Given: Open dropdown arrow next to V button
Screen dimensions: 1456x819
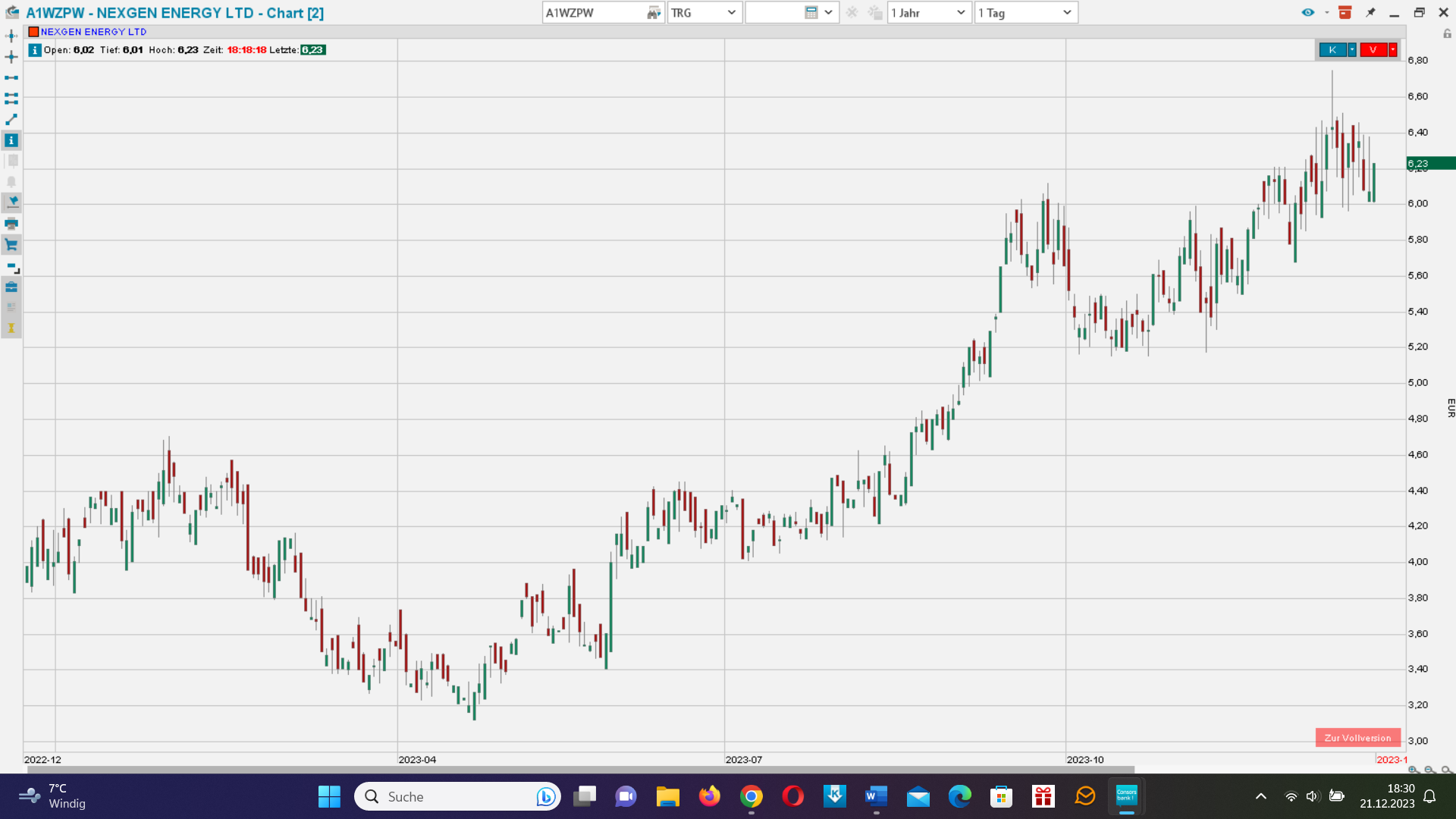Looking at the screenshot, I should pyautogui.click(x=1393, y=50).
